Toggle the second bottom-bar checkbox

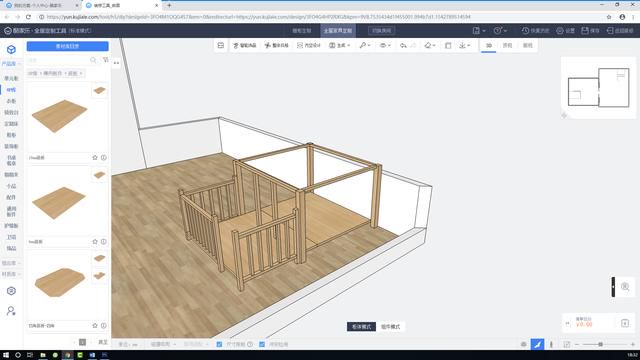[262, 344]
